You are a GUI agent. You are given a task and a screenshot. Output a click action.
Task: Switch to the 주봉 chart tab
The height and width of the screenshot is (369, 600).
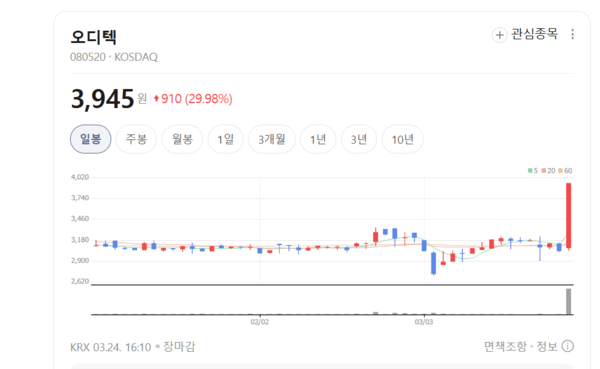[136, 139]
